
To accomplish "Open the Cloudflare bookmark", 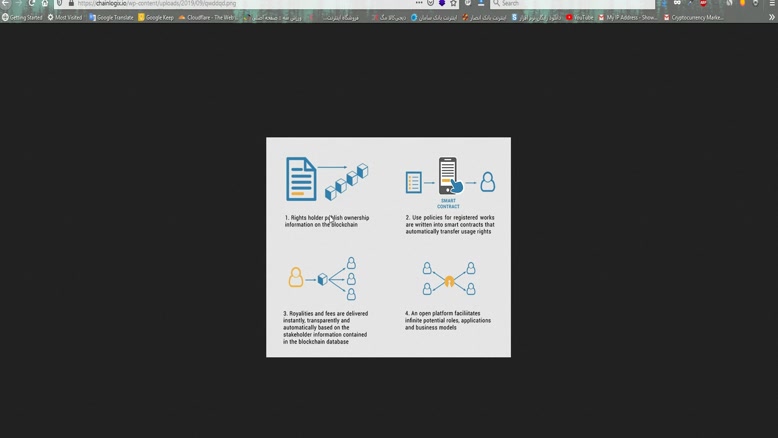I will [x=208, y=17].
